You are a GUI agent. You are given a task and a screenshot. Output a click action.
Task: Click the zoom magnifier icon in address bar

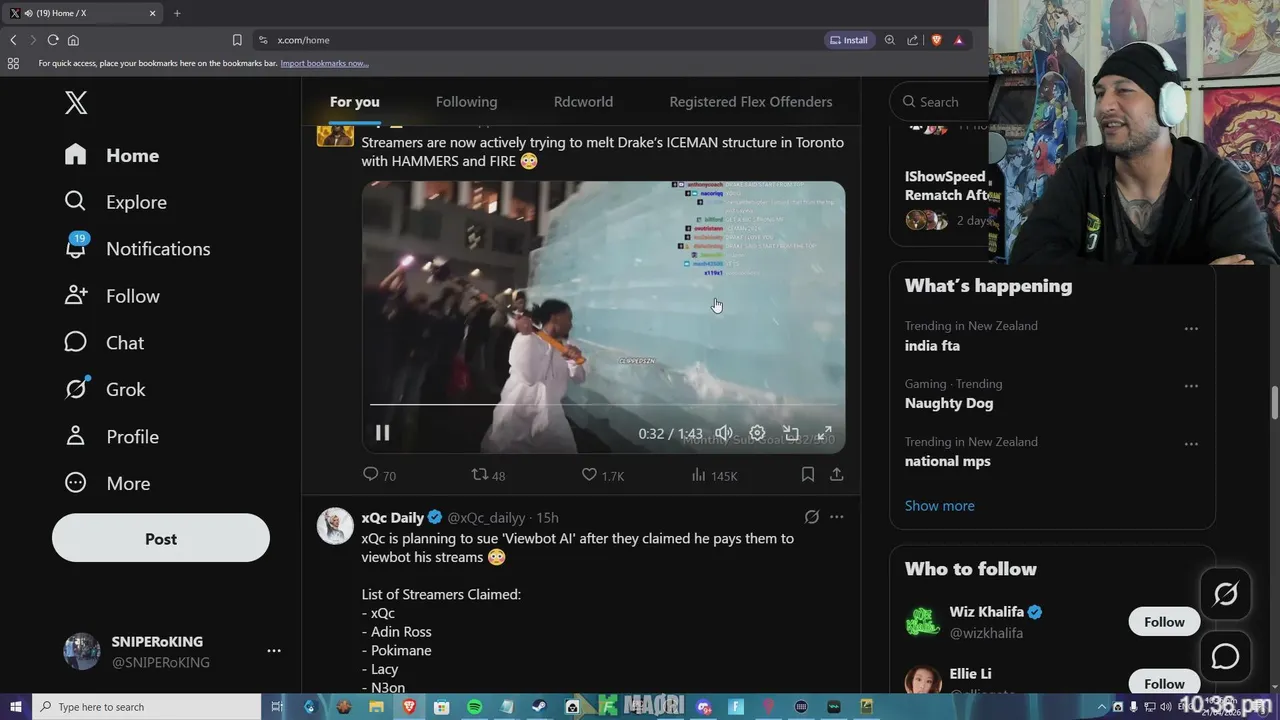coord(890,40)
